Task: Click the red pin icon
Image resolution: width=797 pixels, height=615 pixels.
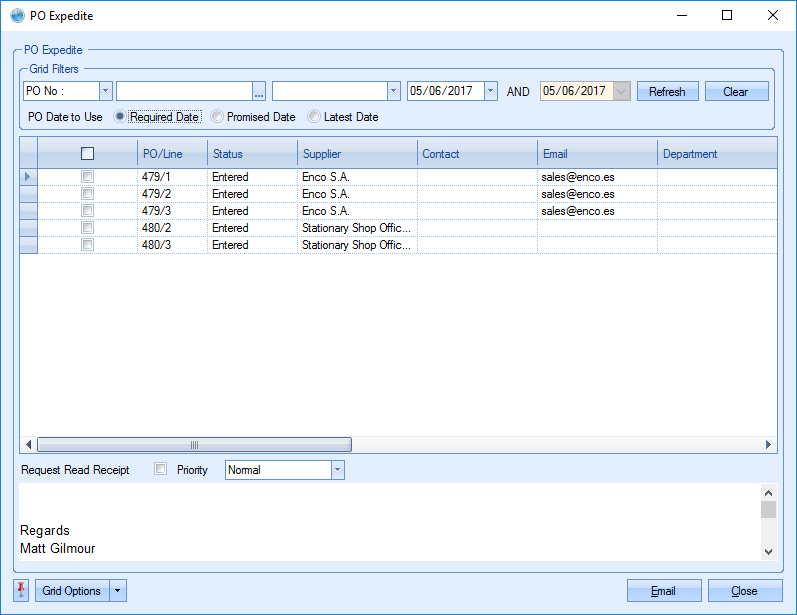Action: coord(22,590)
